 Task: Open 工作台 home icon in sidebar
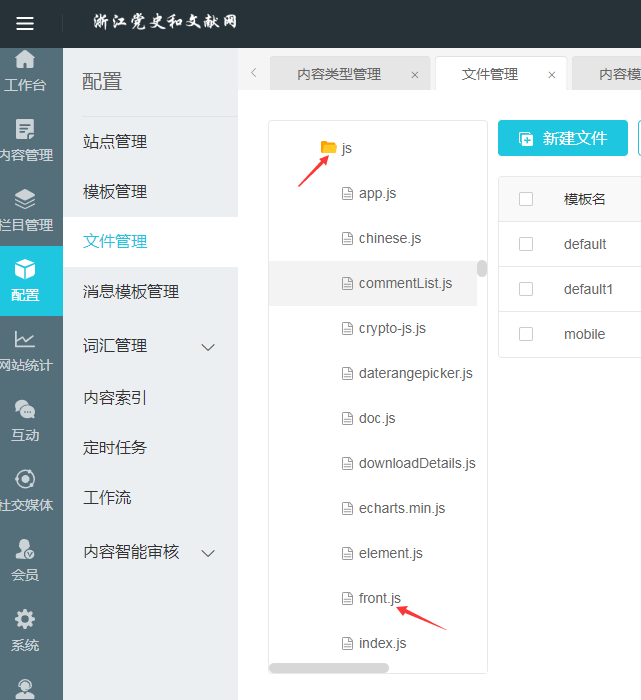(25, 59)
